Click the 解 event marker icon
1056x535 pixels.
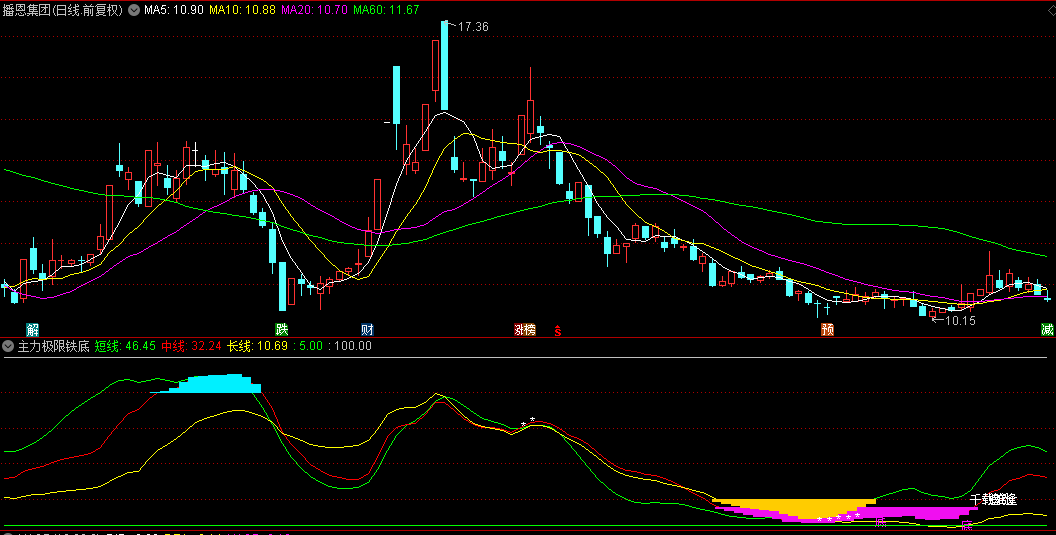pos(33,329)
